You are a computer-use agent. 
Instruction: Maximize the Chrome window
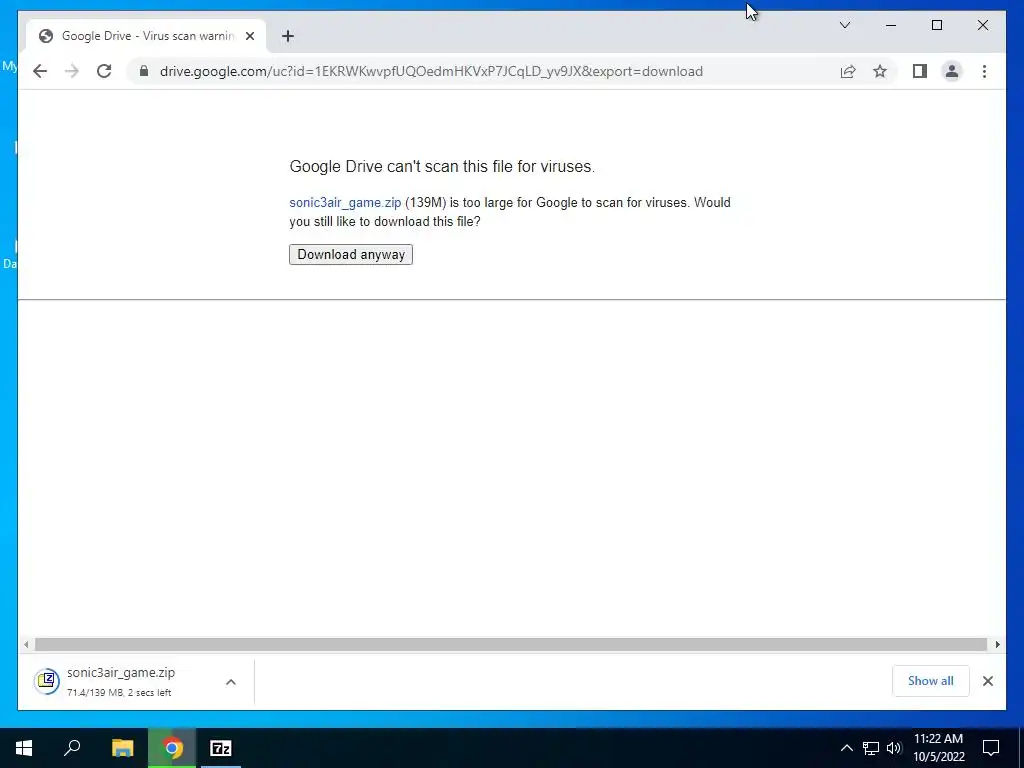[936, 25]
